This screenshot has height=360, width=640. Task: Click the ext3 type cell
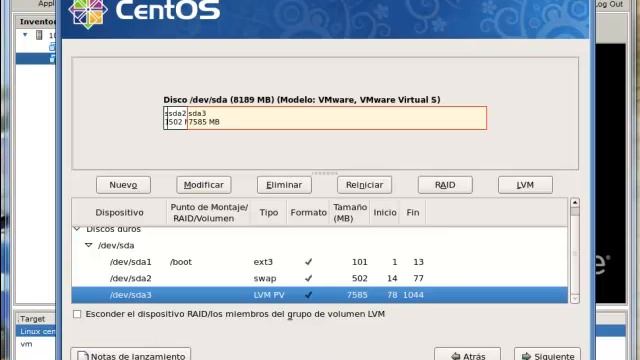coord(263,262)
